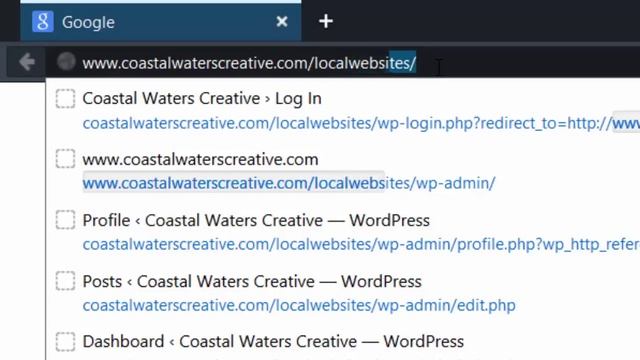The width and height of the screenshot is (640, 360).
Task: Open the wp-login.php redirect URL
Action: click(361, 123)
